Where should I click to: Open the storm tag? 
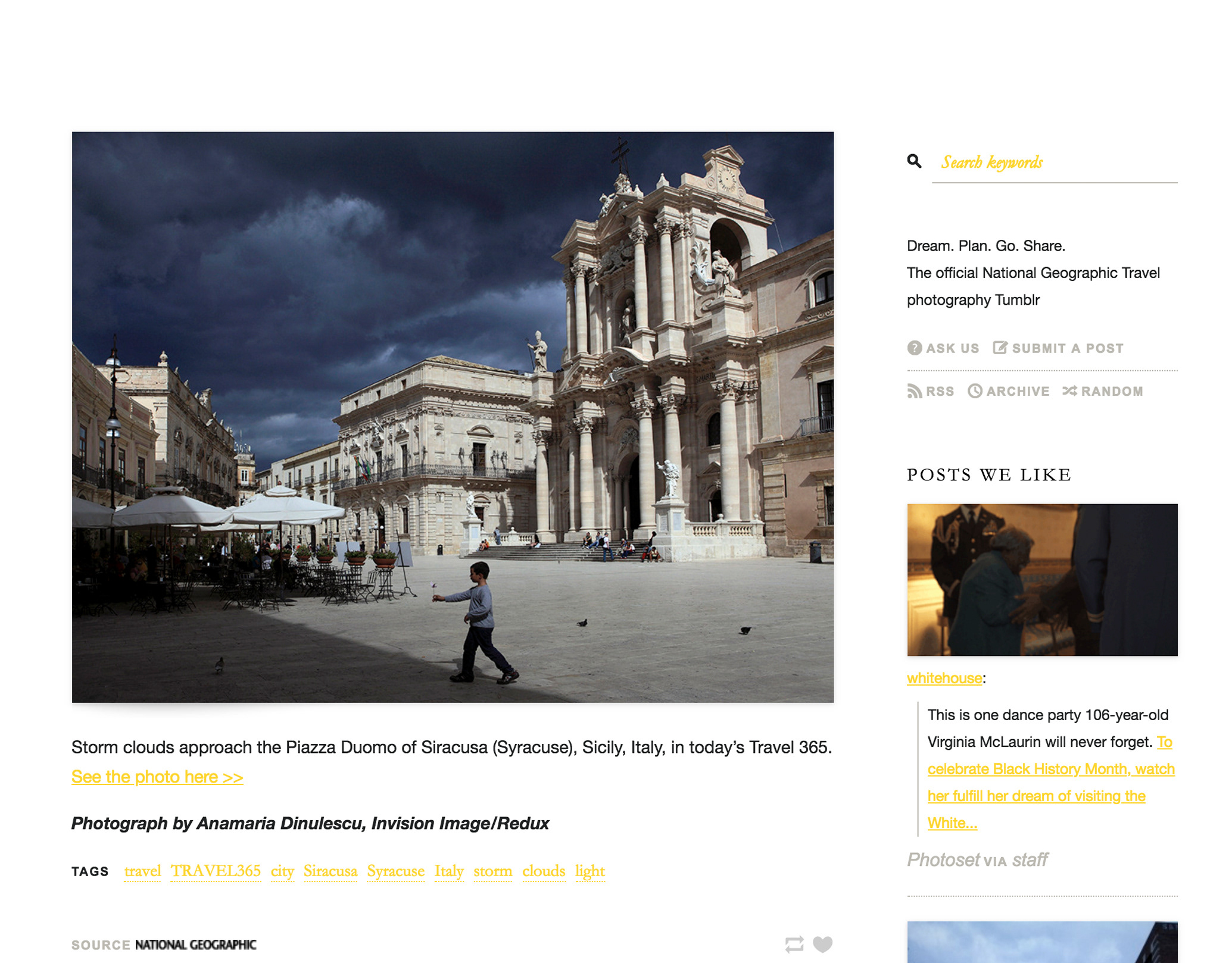click(x=492, y=871)
